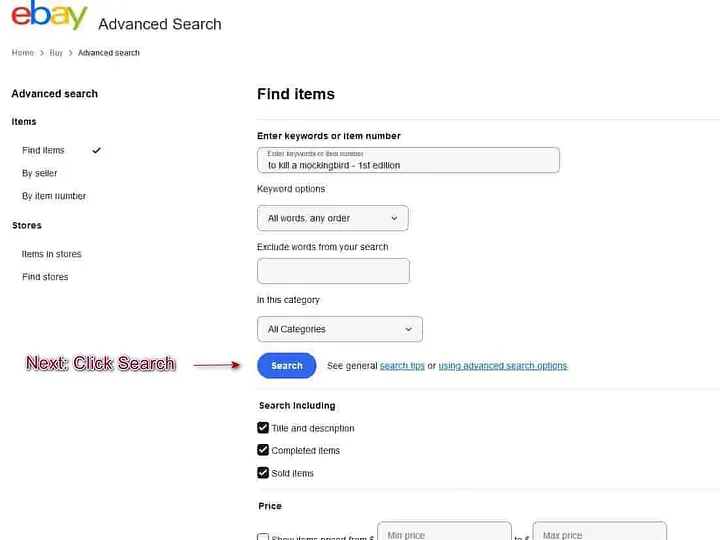
Task: Click the eBay logo
Action: pyautogui.click(x=49, y=15)
